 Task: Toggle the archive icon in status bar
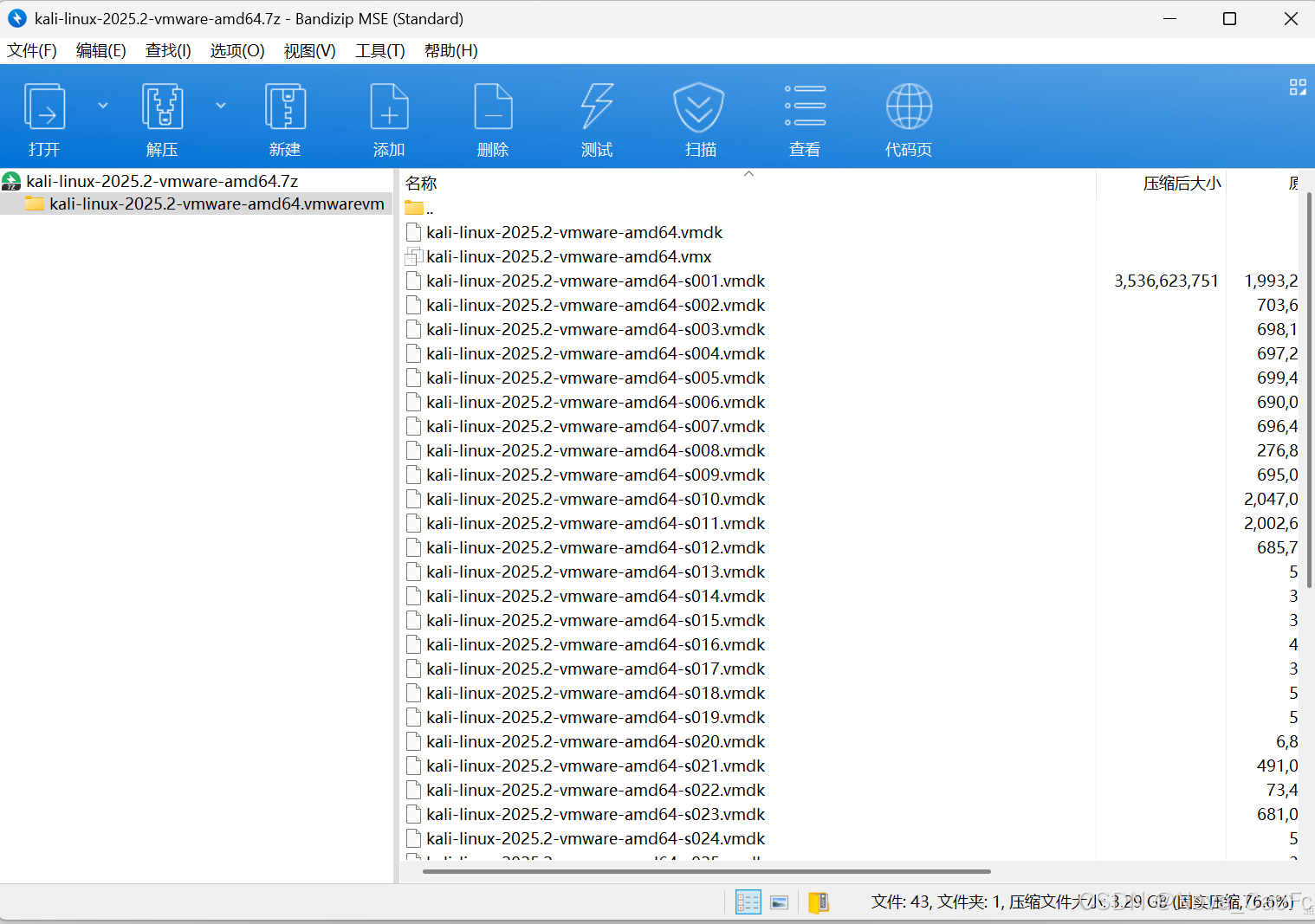pyautogui.click(x=819, y=902)
